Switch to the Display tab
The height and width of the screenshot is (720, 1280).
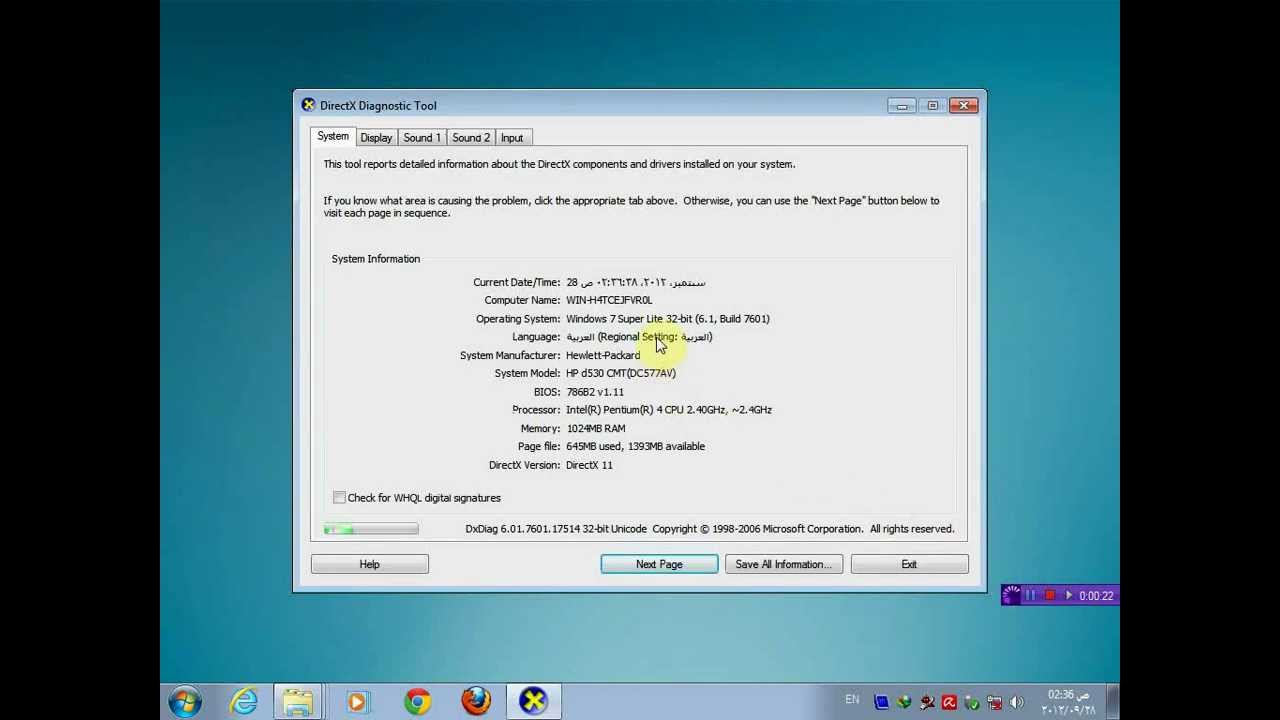pos(376,138)
